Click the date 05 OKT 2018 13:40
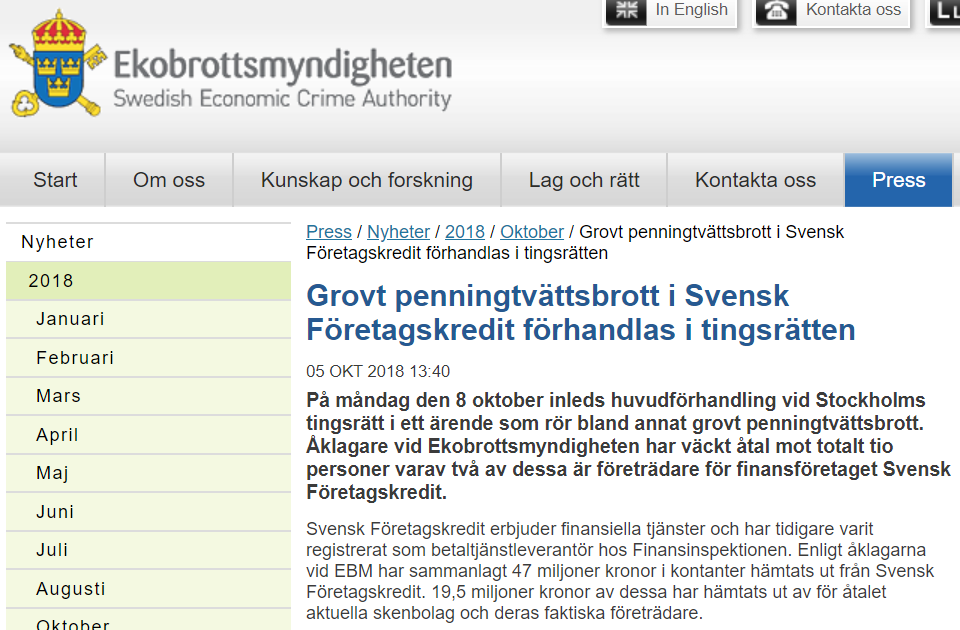This screenshot has width=960, height=630. pyautogui.click(x=378, y=371)
